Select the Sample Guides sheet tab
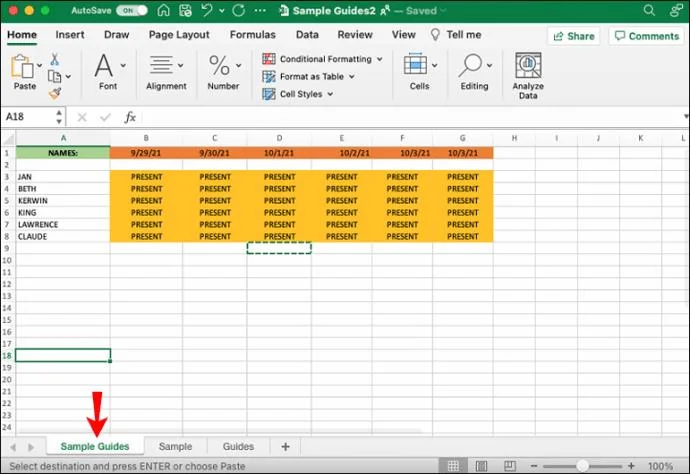The image size is (690, 474). 95,446
